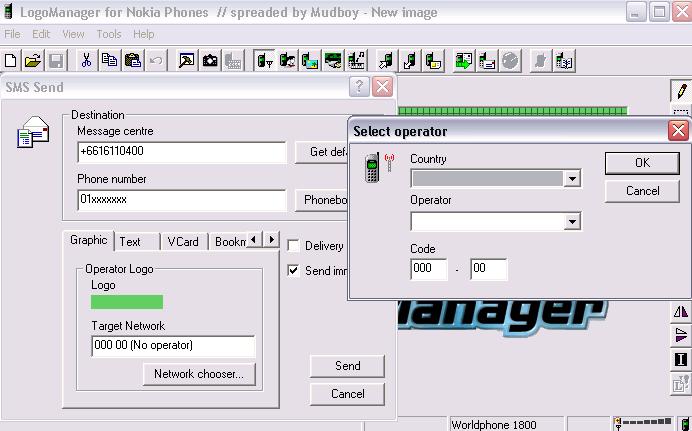Click the phone with person picture icon
Screen dimensions: 692x431
287,60
